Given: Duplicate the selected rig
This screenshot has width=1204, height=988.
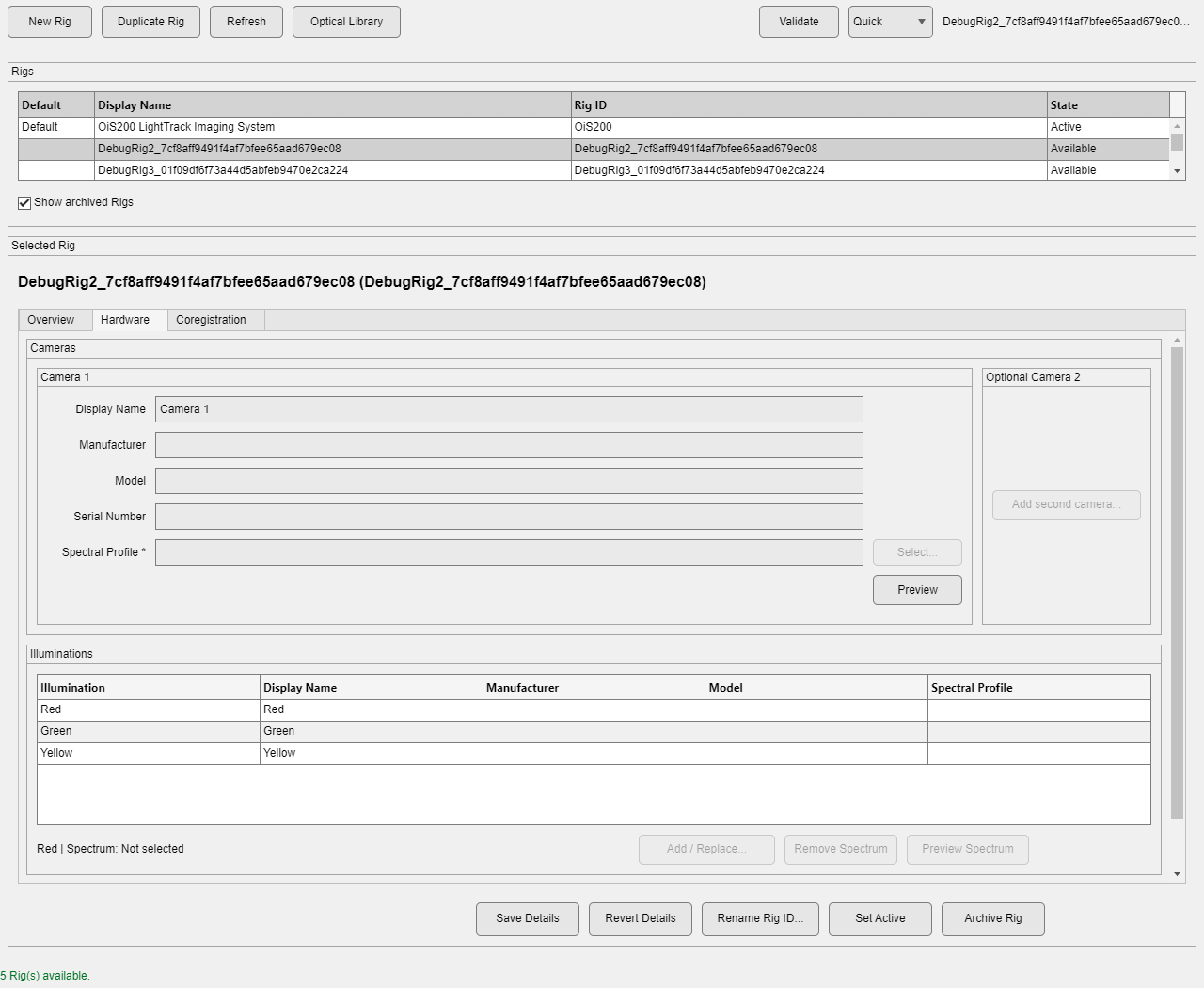Looking at the screenshot, I should 150,22.
